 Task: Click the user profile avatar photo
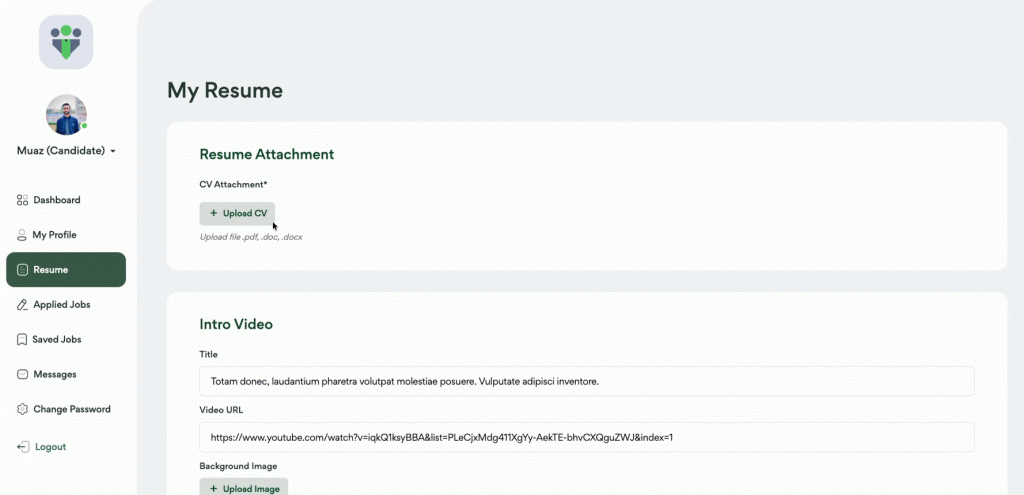pos(66,115)
